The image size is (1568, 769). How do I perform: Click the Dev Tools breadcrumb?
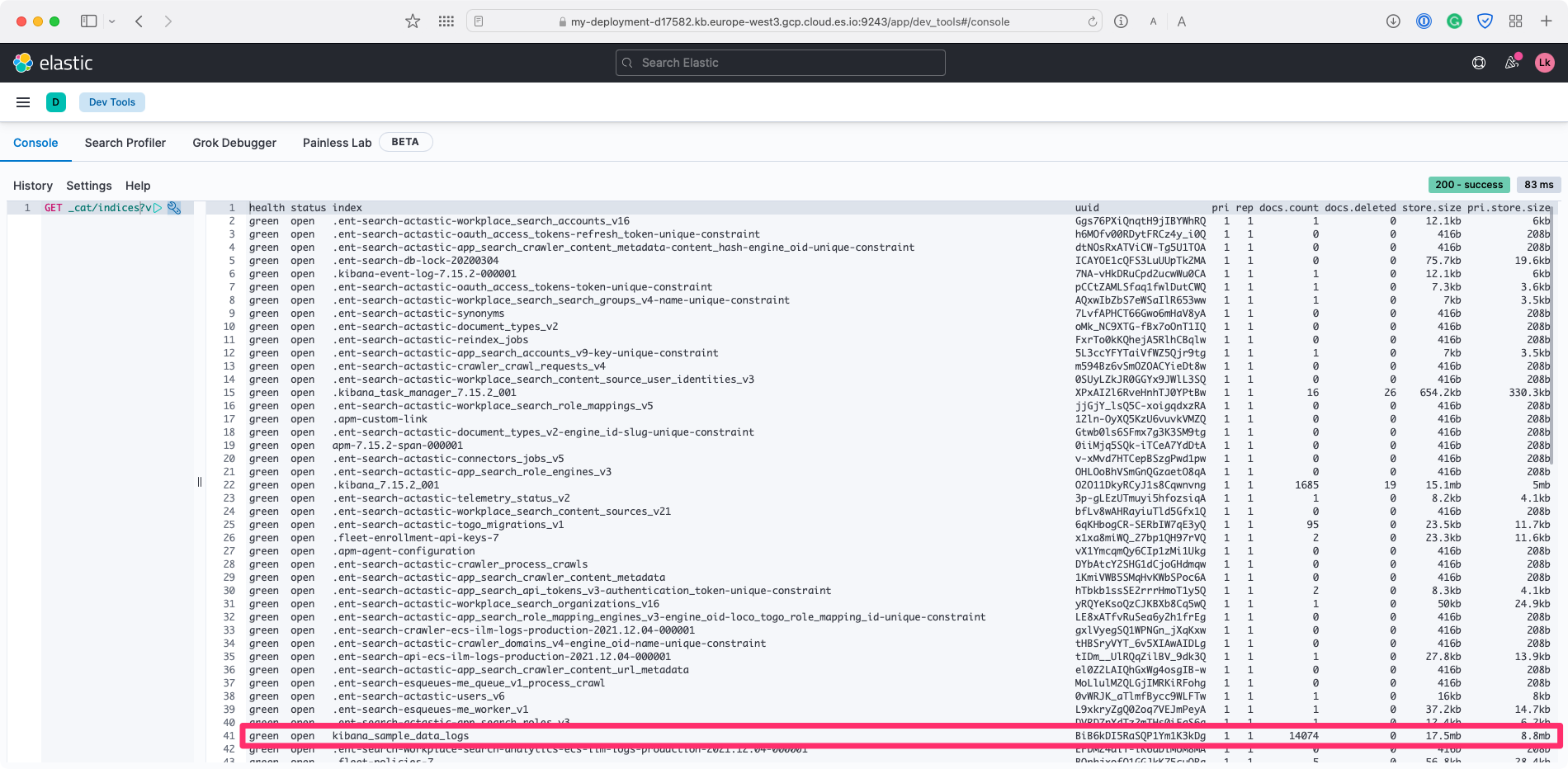click(112, 102)
